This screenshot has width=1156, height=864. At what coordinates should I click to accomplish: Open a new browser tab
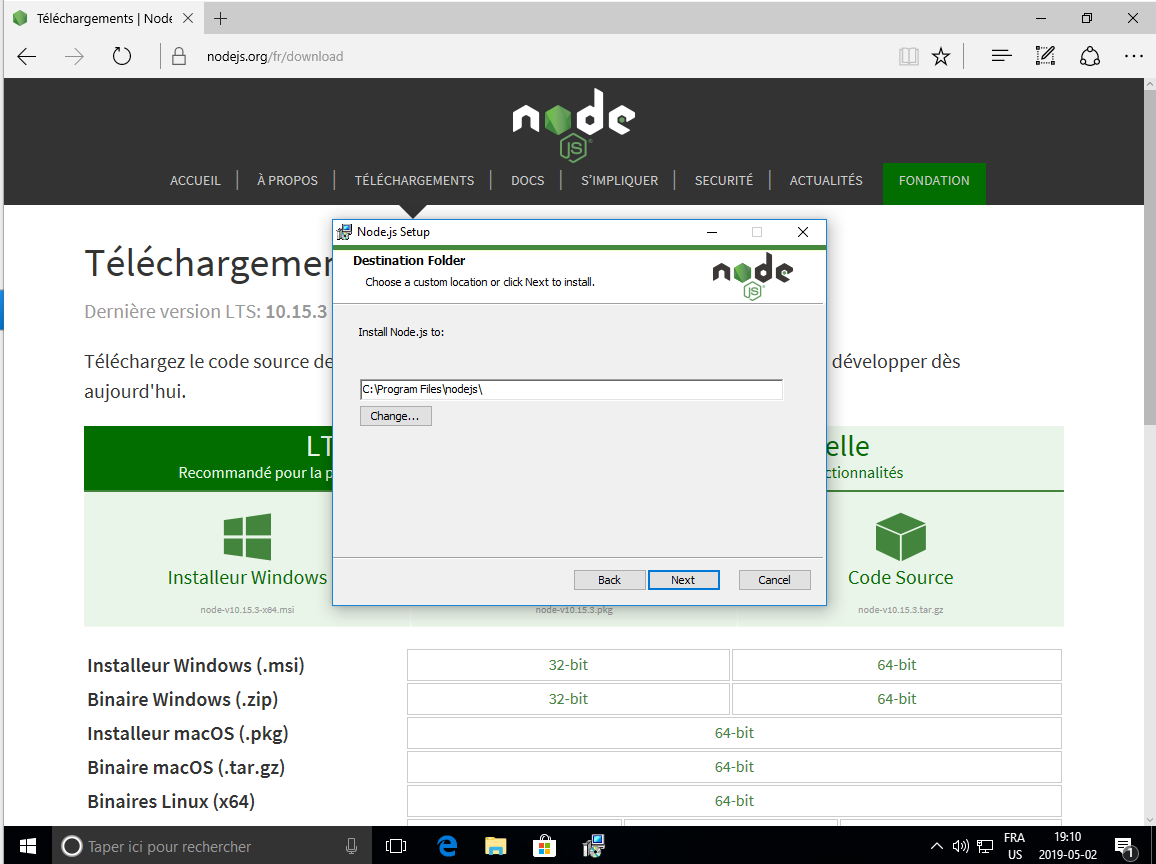(221, 18)
